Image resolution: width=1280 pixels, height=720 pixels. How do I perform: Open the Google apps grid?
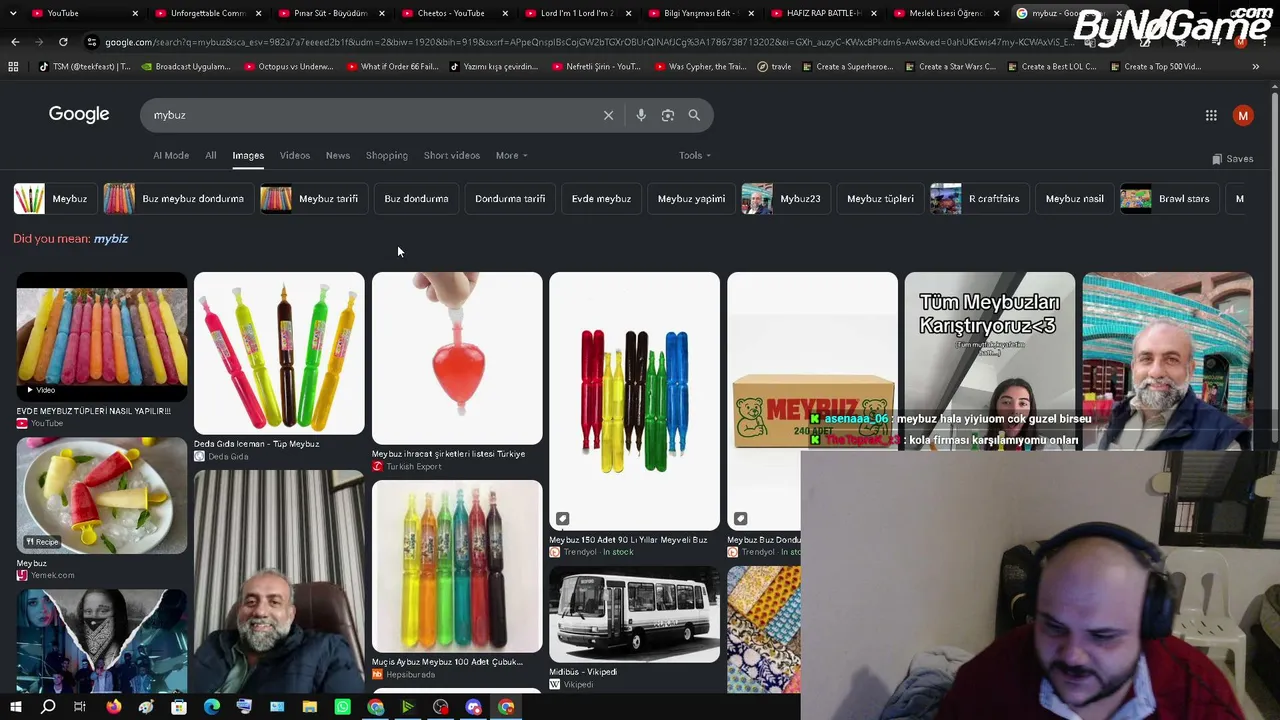pos(1211,115)
